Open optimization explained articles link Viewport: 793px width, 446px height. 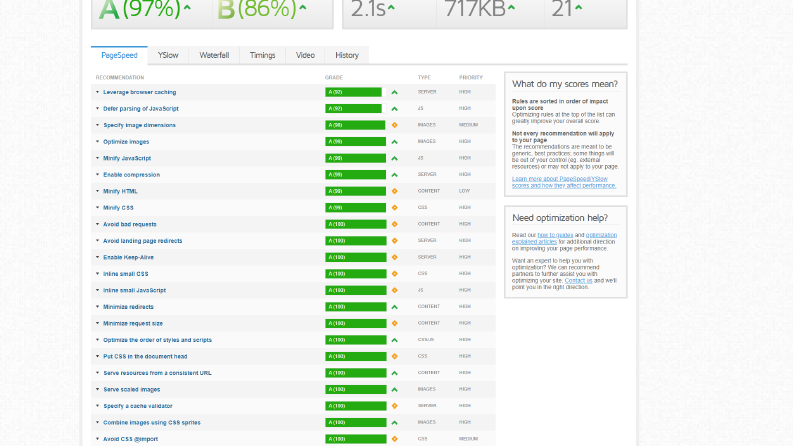[564, 238]
